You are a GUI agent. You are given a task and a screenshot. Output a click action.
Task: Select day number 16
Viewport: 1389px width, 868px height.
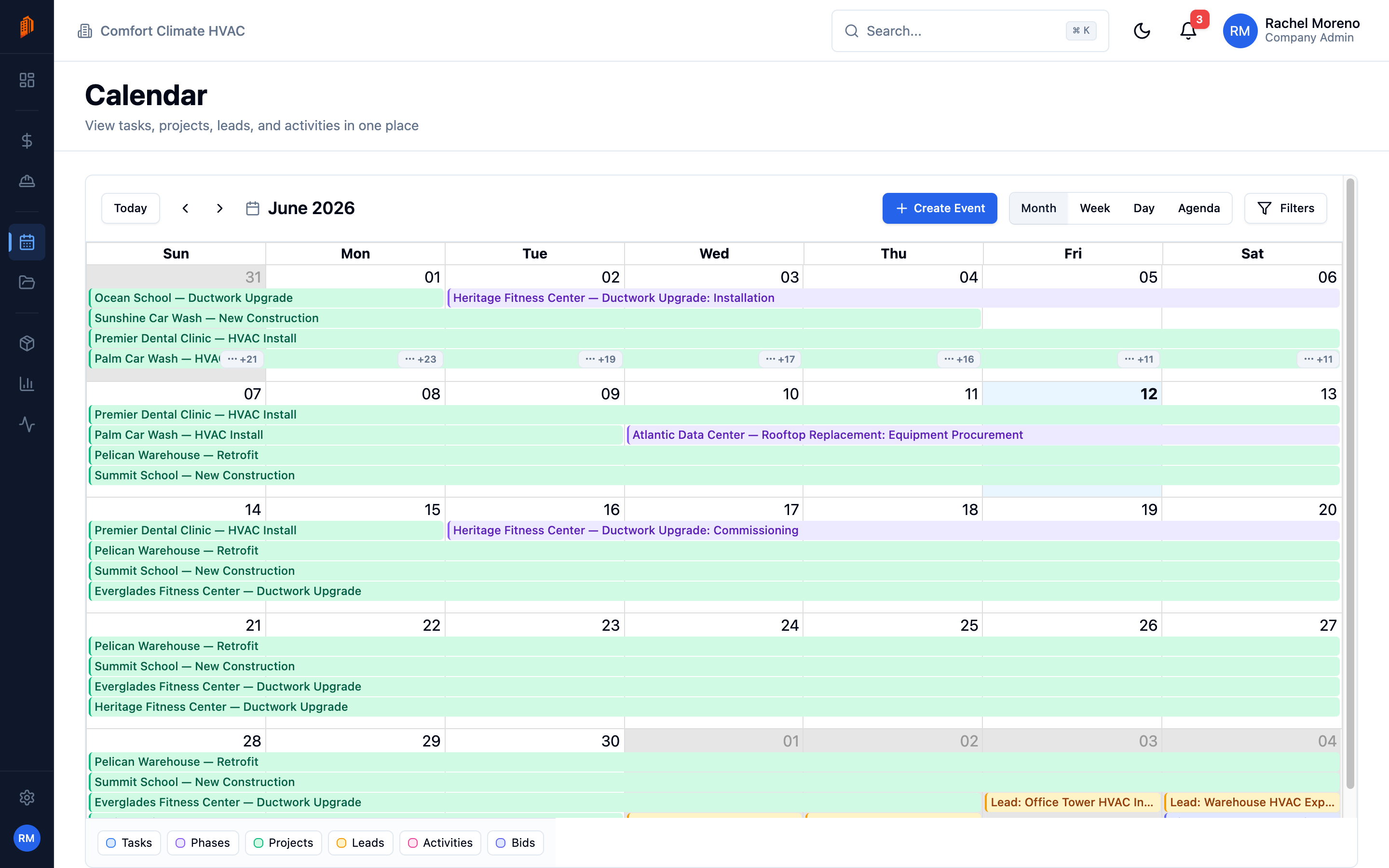[611, 509]
